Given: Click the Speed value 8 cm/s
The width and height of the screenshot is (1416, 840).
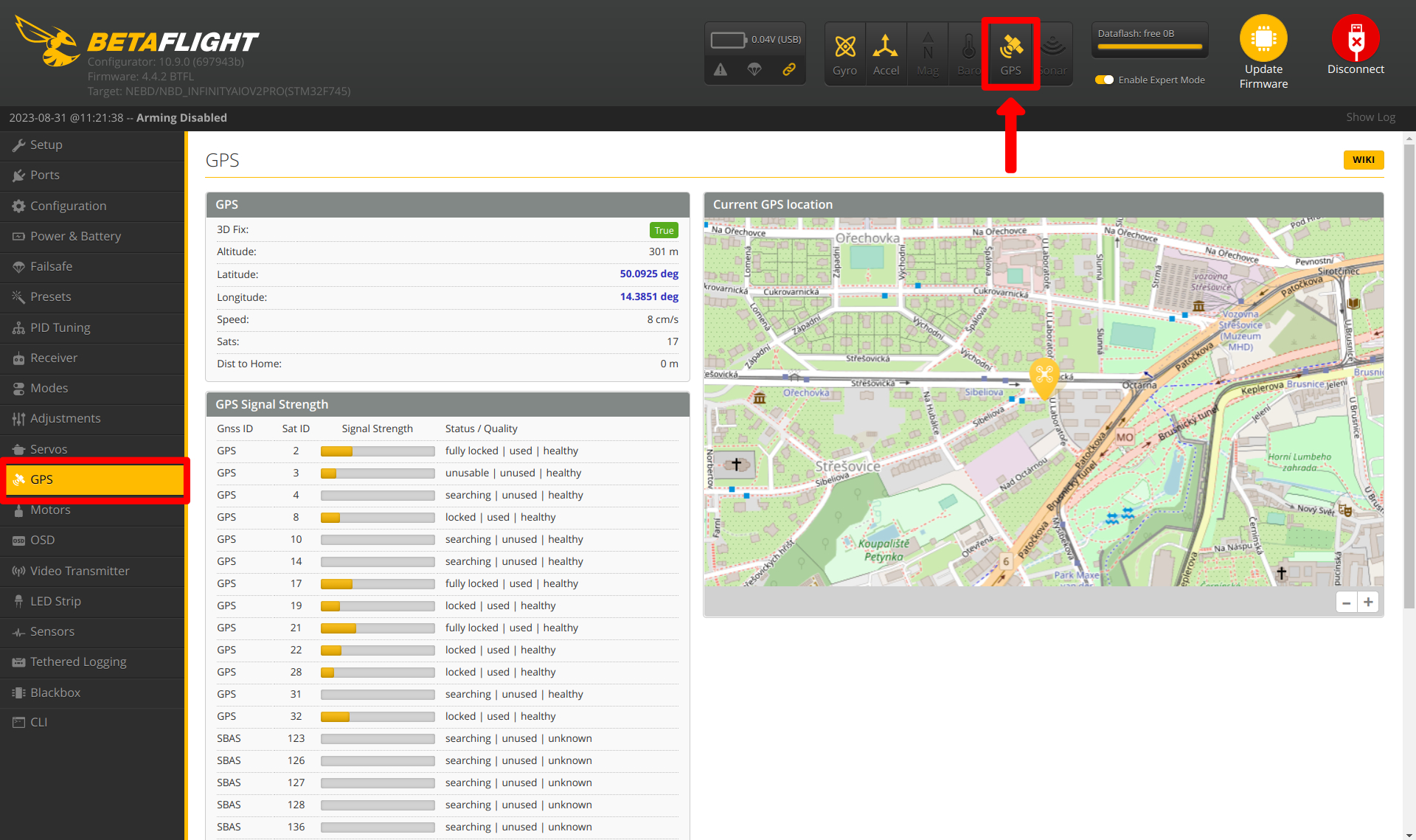Looking at the screenshot, I should coord(662,319).
